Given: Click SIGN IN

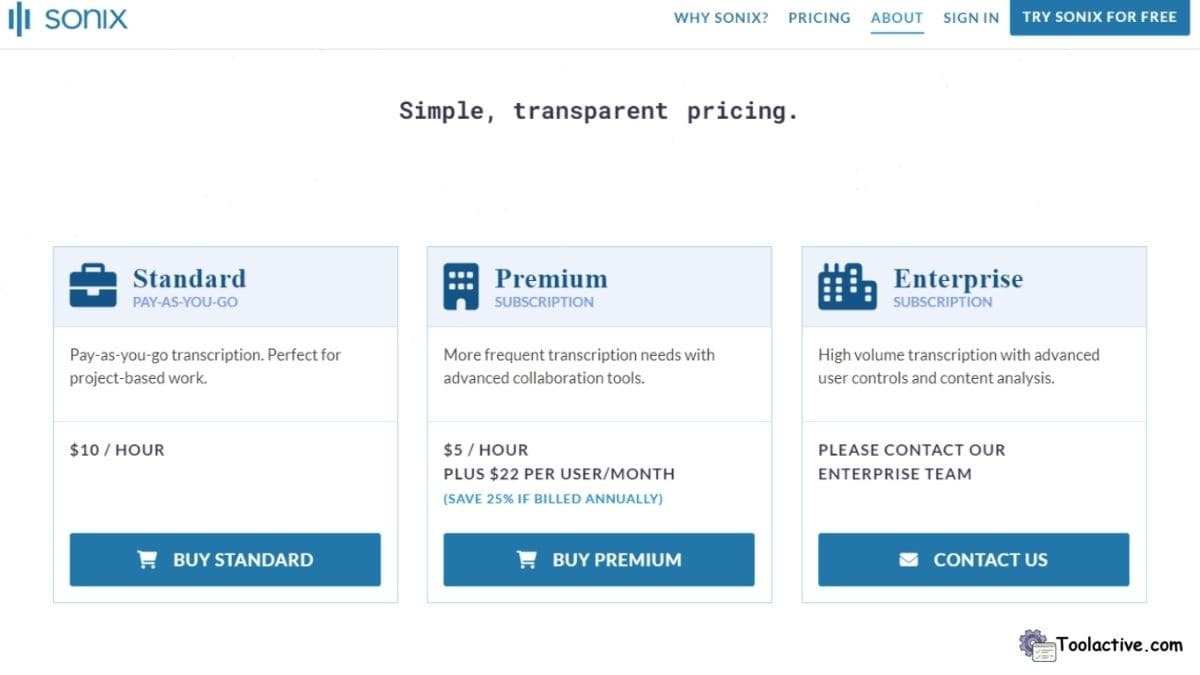Looking at the screenshot, I should [970, 17].
